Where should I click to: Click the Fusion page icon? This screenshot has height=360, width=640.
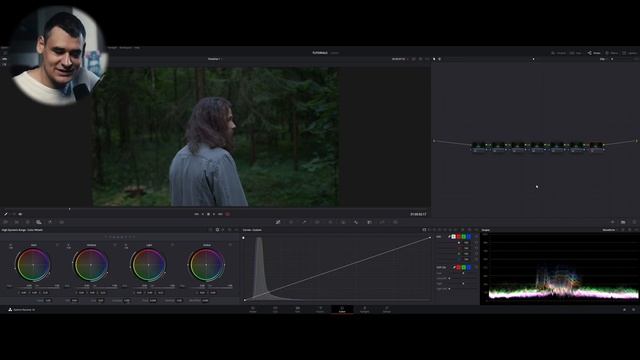320,309
